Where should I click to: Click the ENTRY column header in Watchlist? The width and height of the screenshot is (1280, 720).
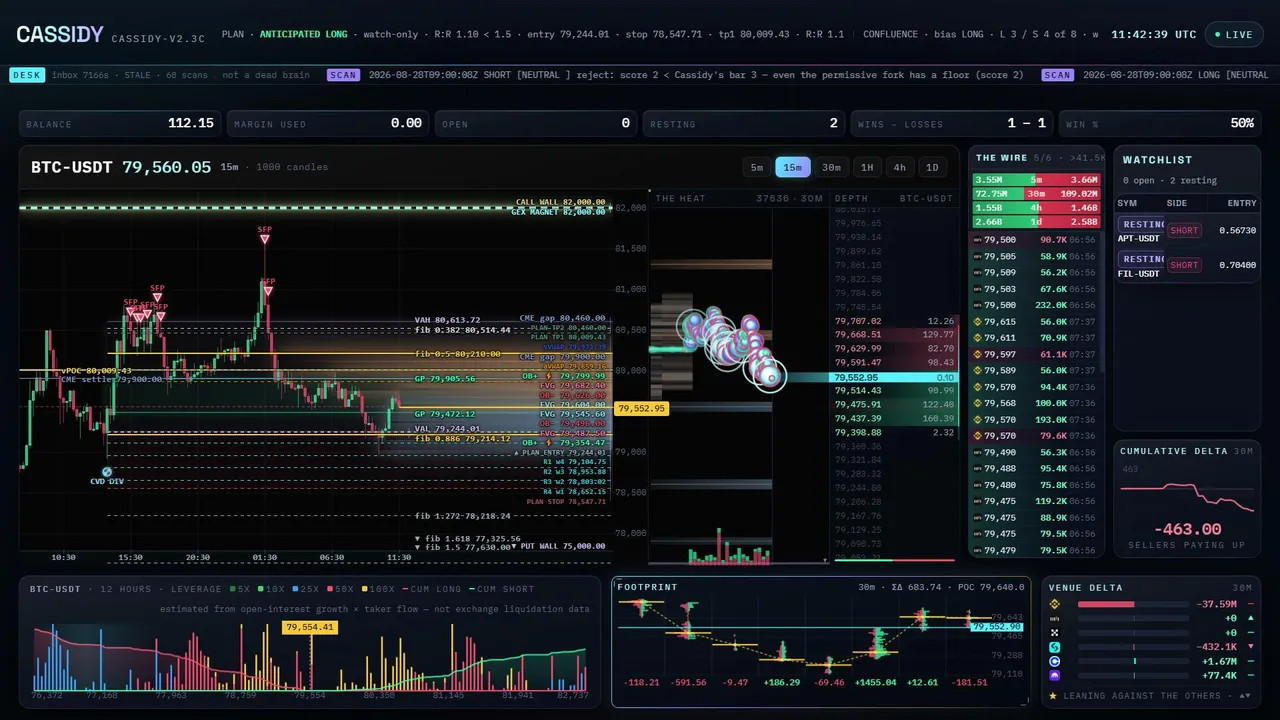click(1242, 203)
